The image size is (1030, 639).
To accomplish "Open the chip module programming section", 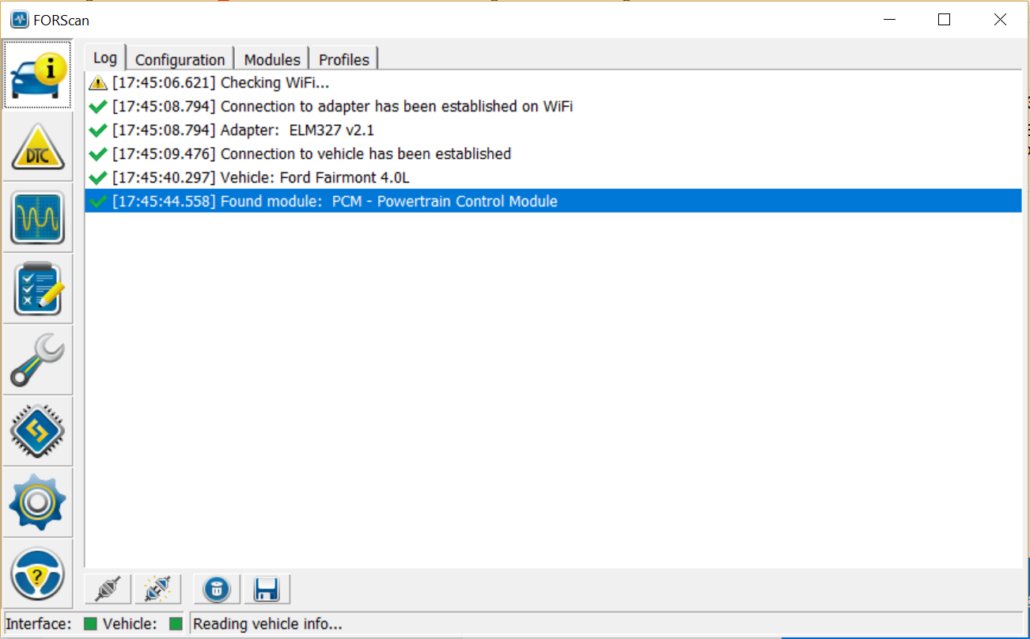I will 38,431.
